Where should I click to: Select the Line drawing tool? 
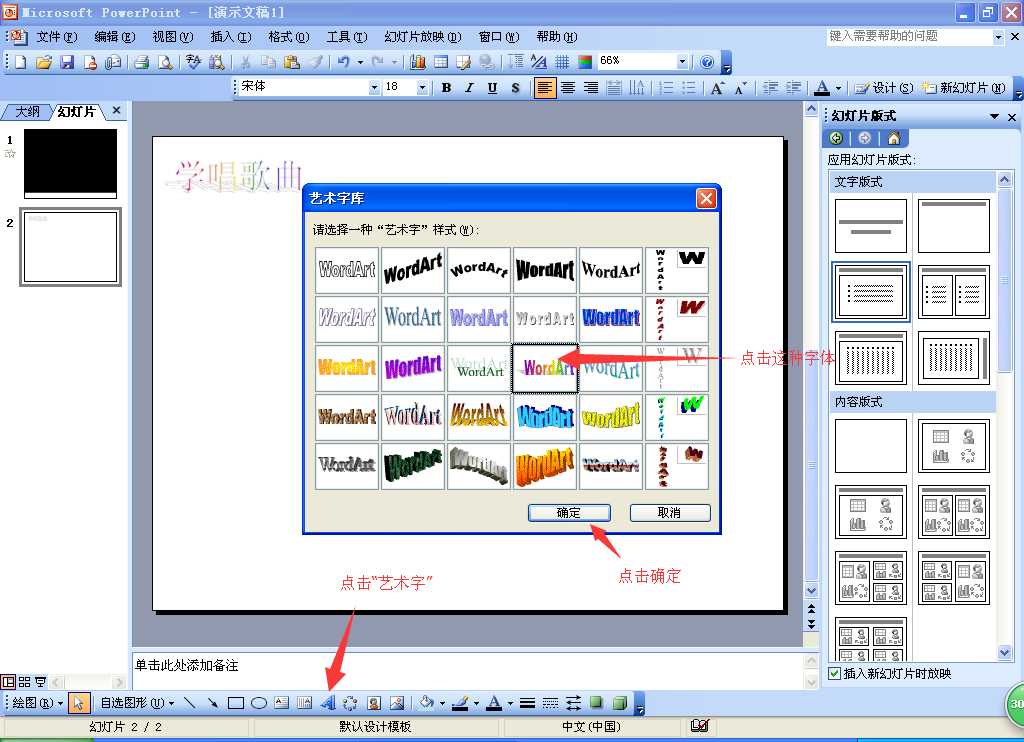tap(190, 703)
